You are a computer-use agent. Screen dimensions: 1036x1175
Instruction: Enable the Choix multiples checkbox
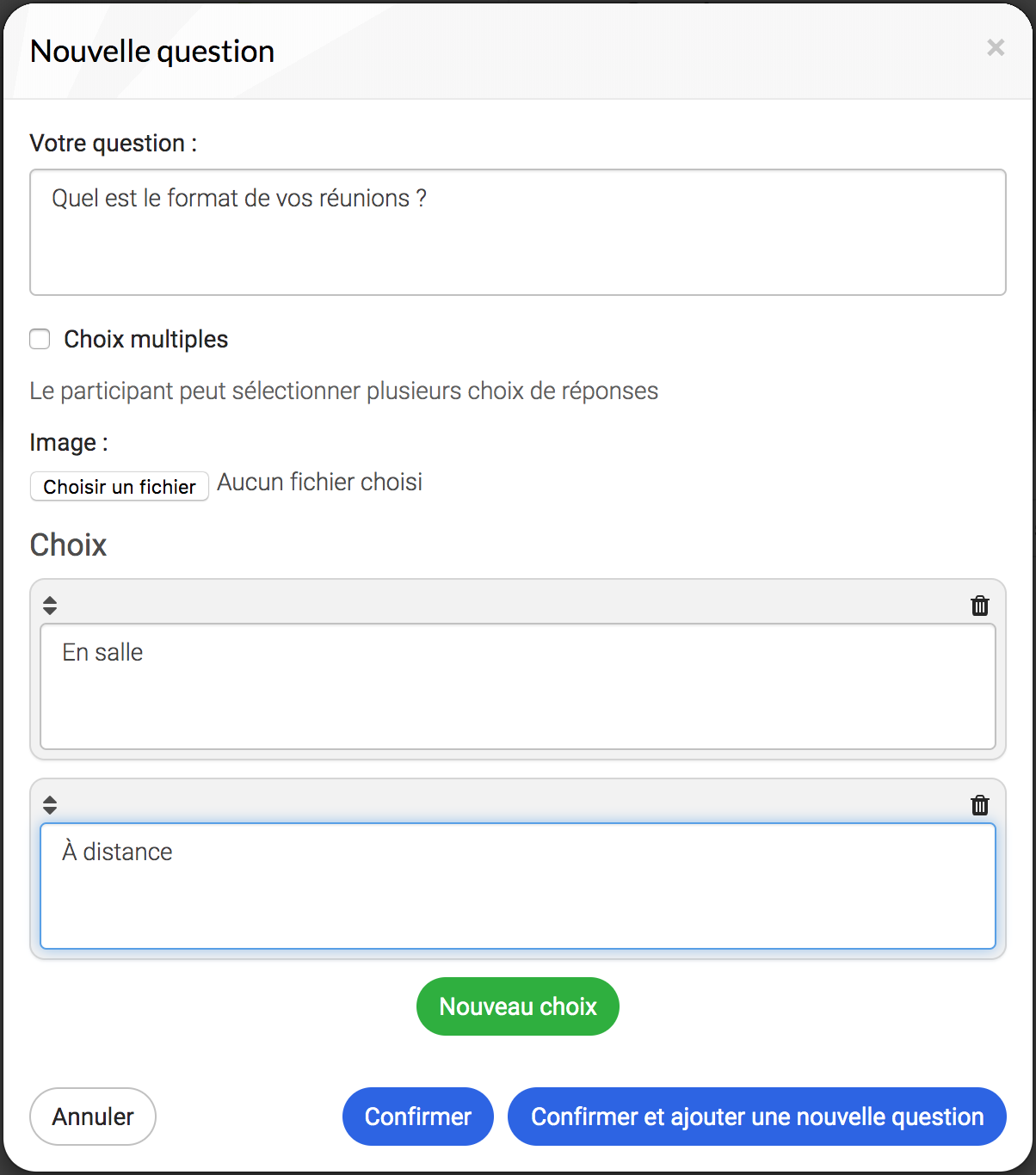pos(40,339)
